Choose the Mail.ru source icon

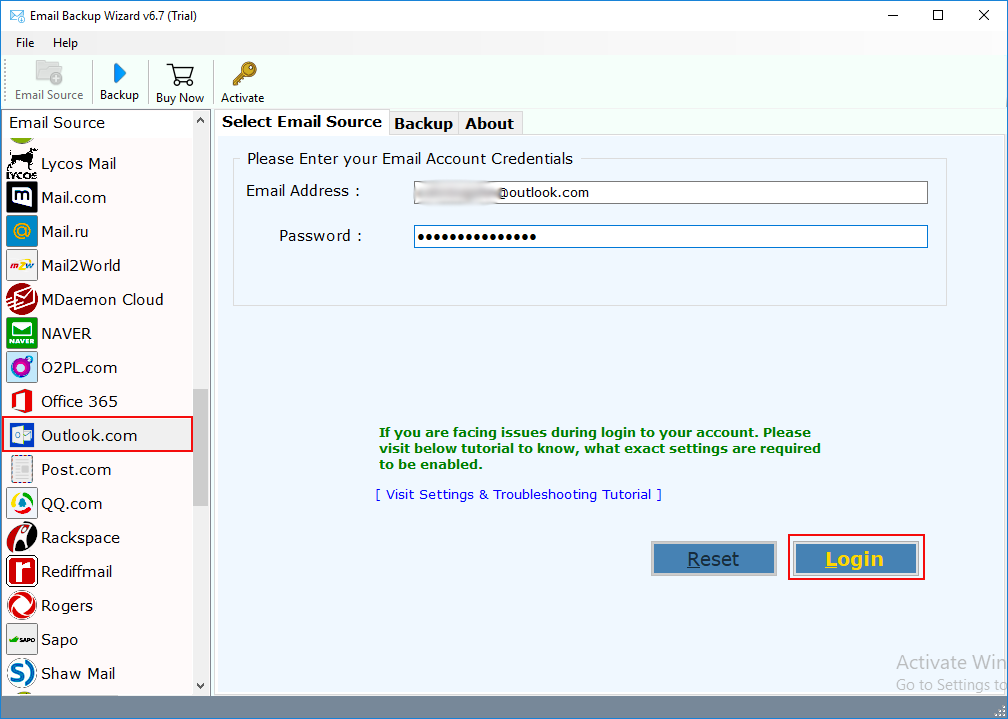coord(22,231)
